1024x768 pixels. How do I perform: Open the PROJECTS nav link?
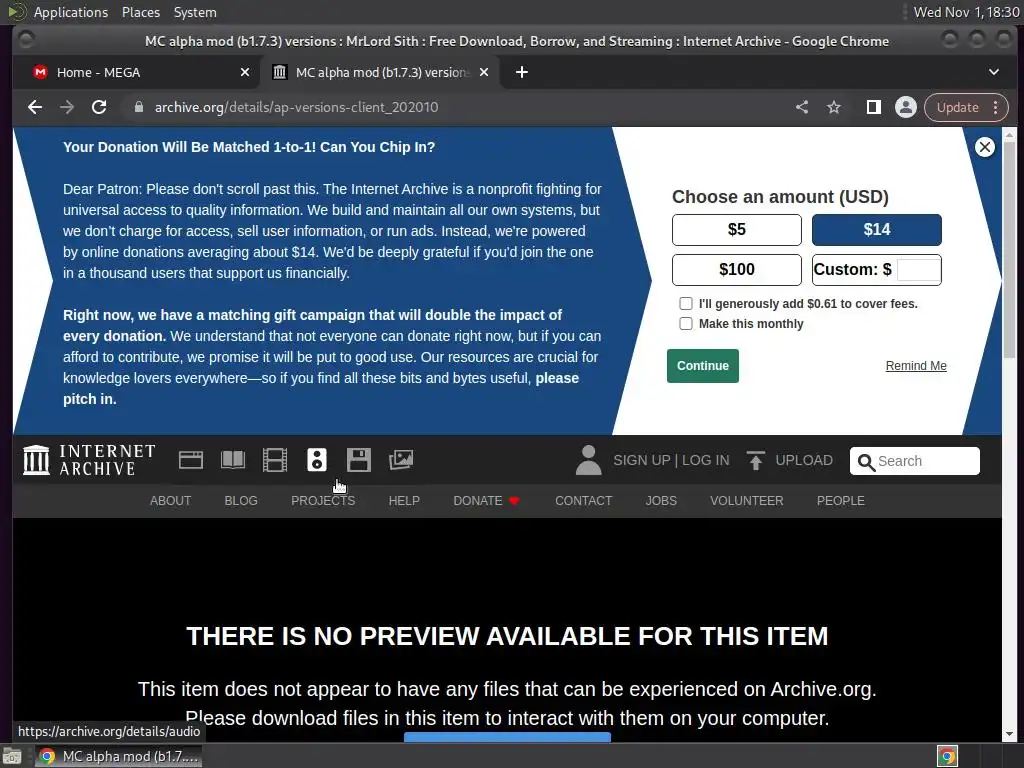[x=323, y=501]
